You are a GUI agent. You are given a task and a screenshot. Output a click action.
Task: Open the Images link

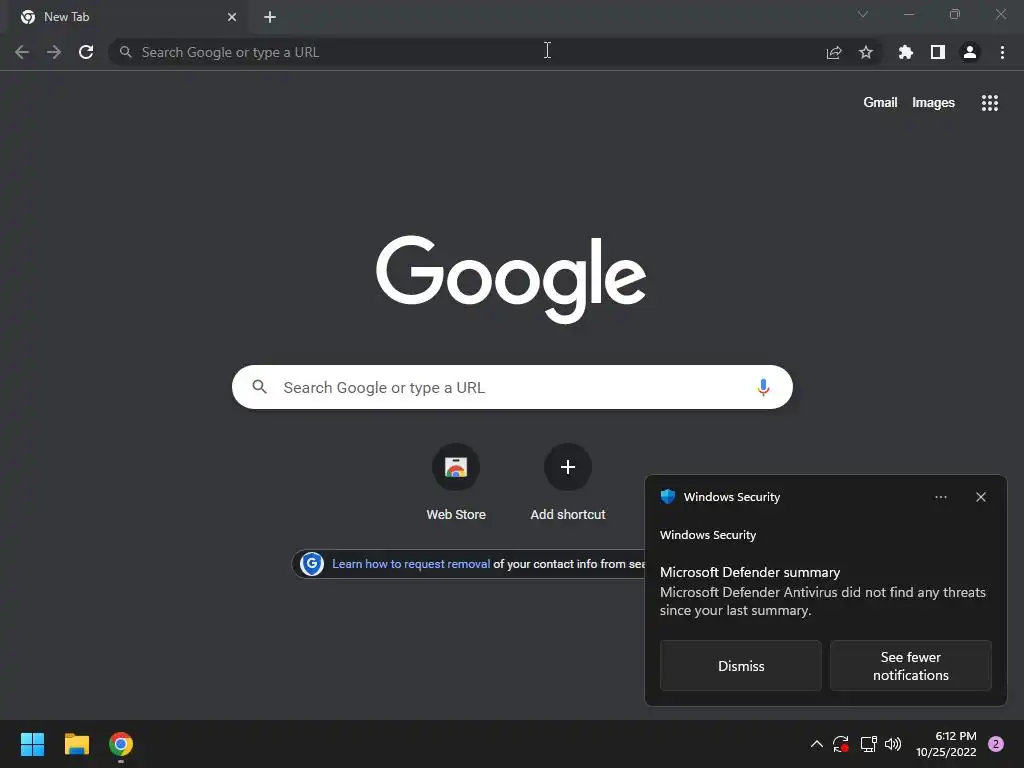933,103
